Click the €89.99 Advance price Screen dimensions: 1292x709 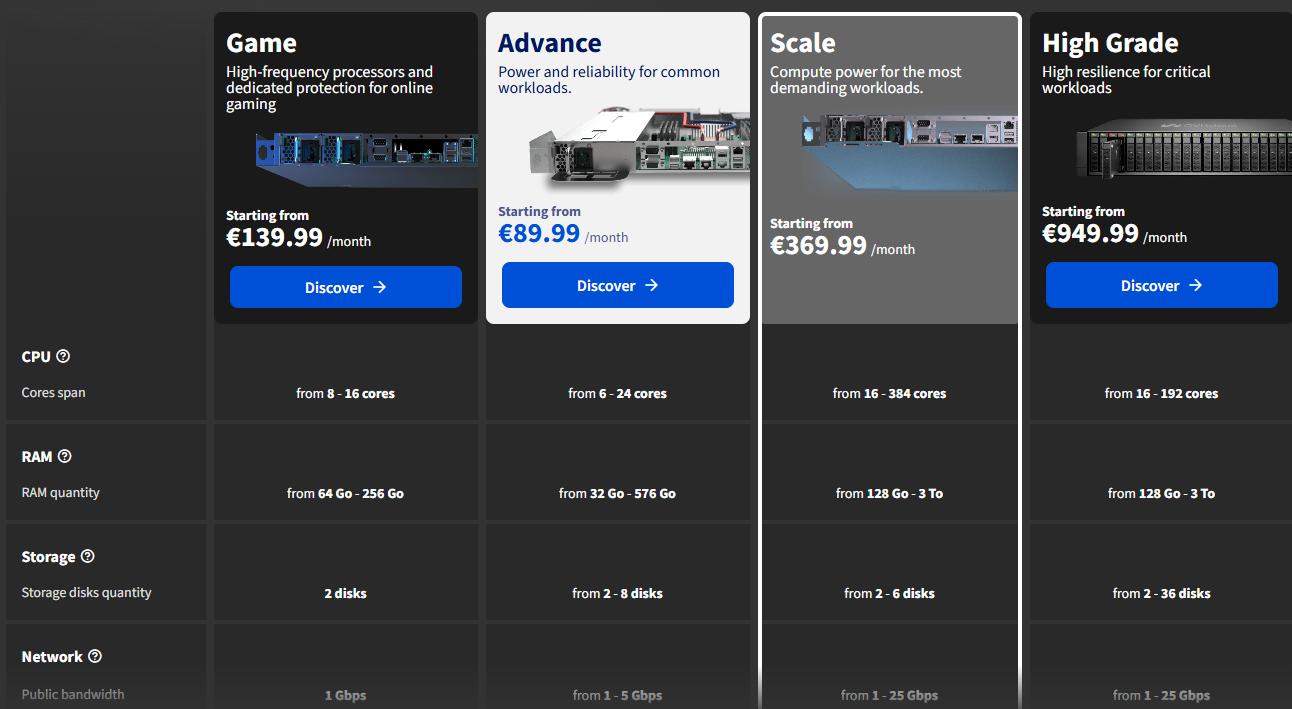[x=539, y=233]
